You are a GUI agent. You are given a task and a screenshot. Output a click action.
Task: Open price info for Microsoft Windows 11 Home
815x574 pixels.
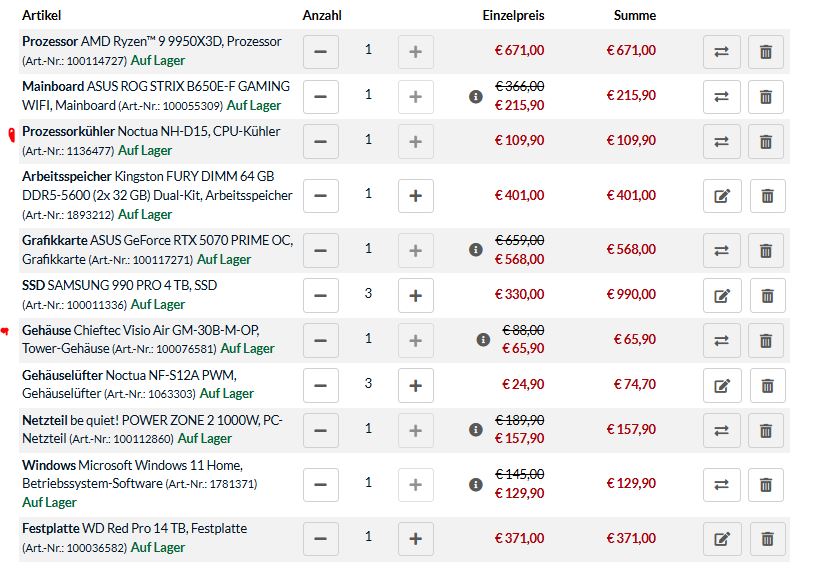(476, 485)
